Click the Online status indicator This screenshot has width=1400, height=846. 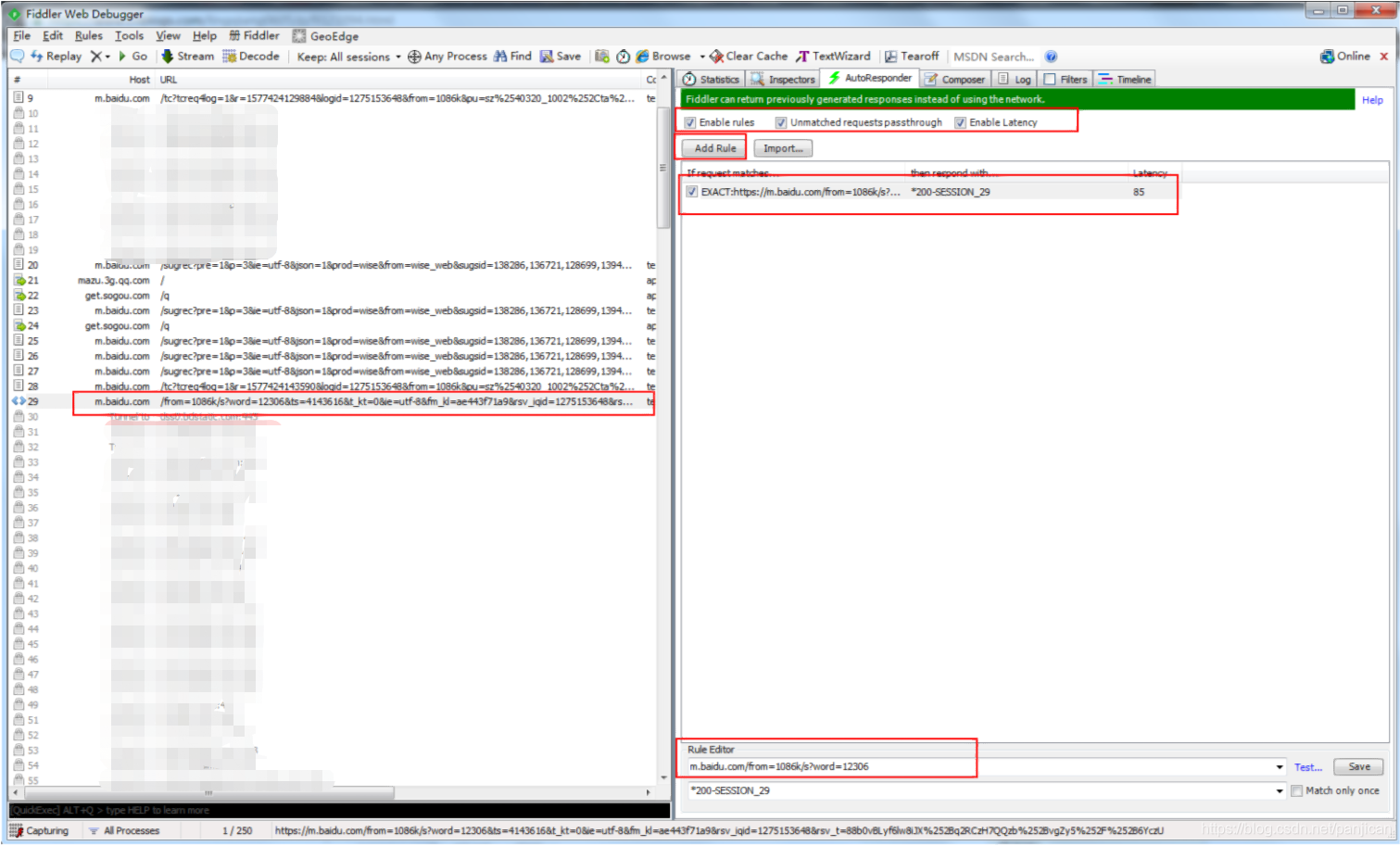click(x=1345, y=57)
